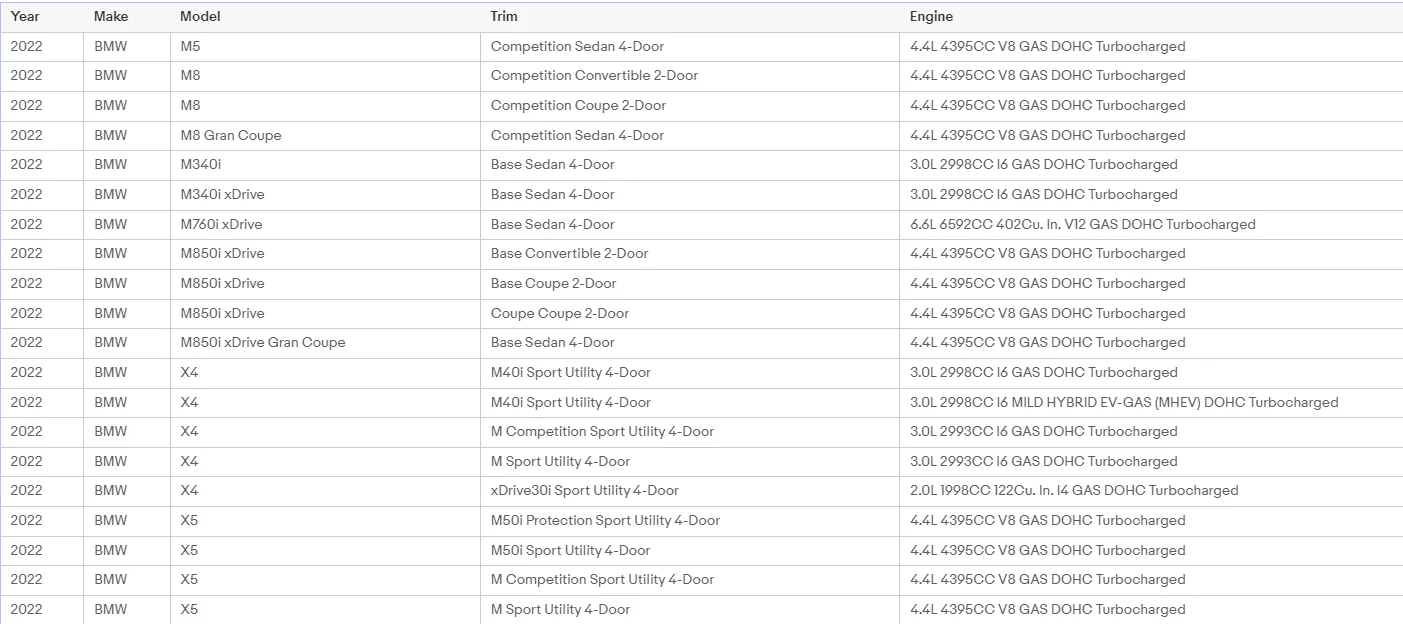Click the M850i xDrive Gran Coupe cell
Image resolution: width=1403 pixels, height=624 pixels.
325,343
